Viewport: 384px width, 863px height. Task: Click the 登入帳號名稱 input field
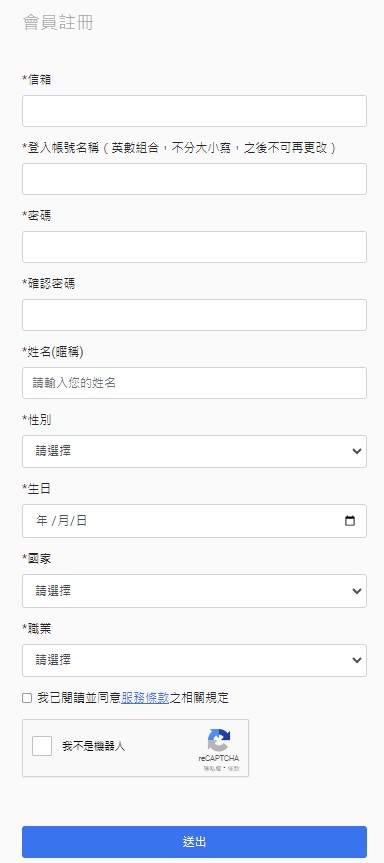[x=194, y=179]
